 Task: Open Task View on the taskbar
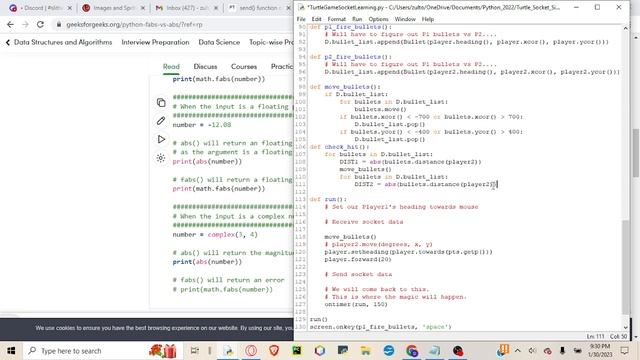(x=195, y=351)
